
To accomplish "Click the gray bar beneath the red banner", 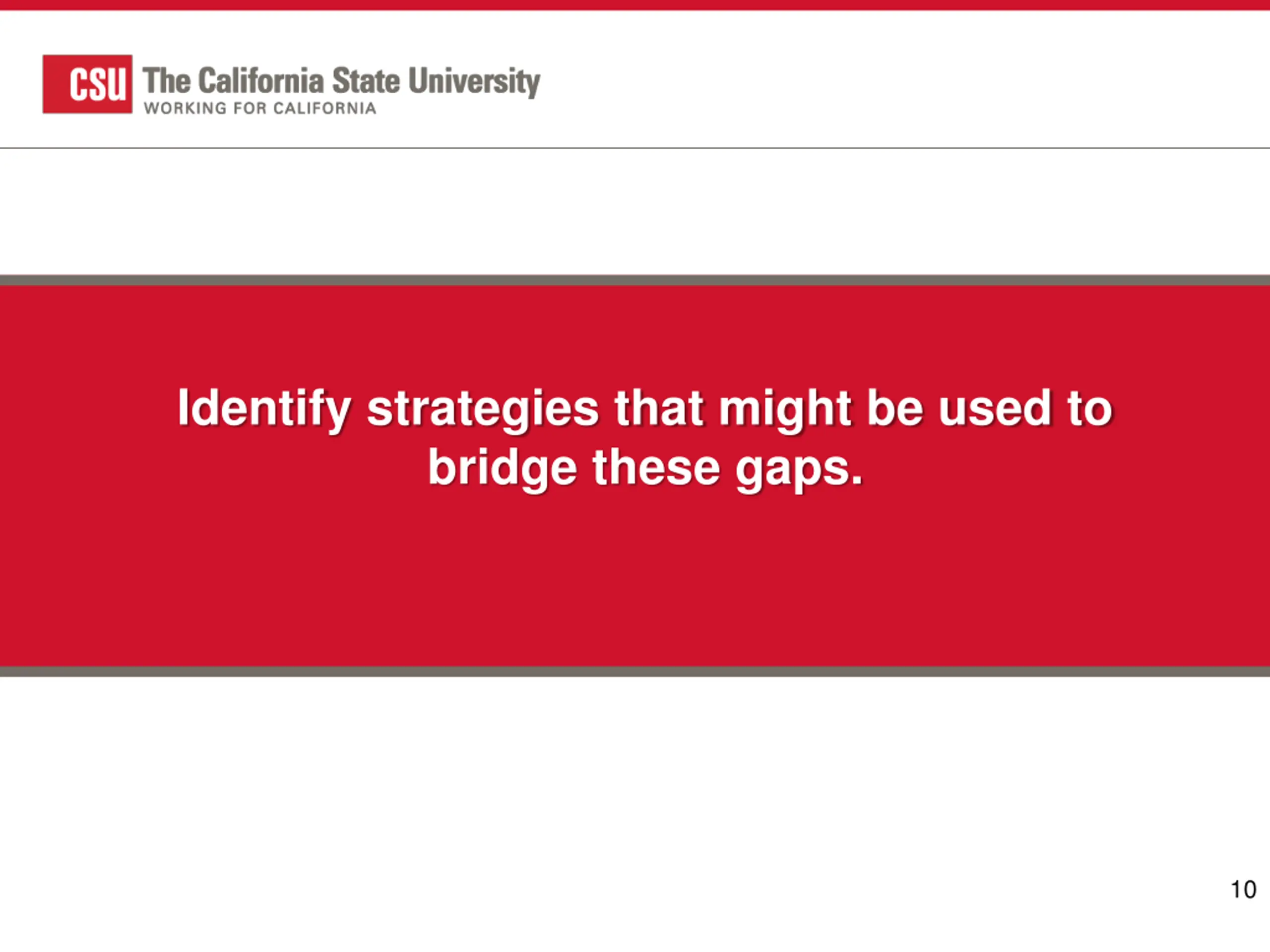I will [x=635, y=671].
